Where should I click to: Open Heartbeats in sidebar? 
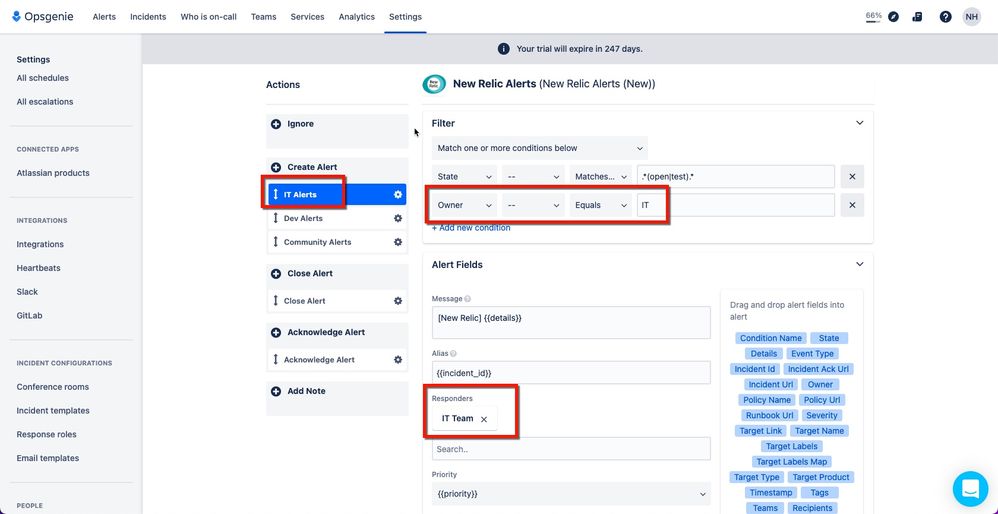39,268
